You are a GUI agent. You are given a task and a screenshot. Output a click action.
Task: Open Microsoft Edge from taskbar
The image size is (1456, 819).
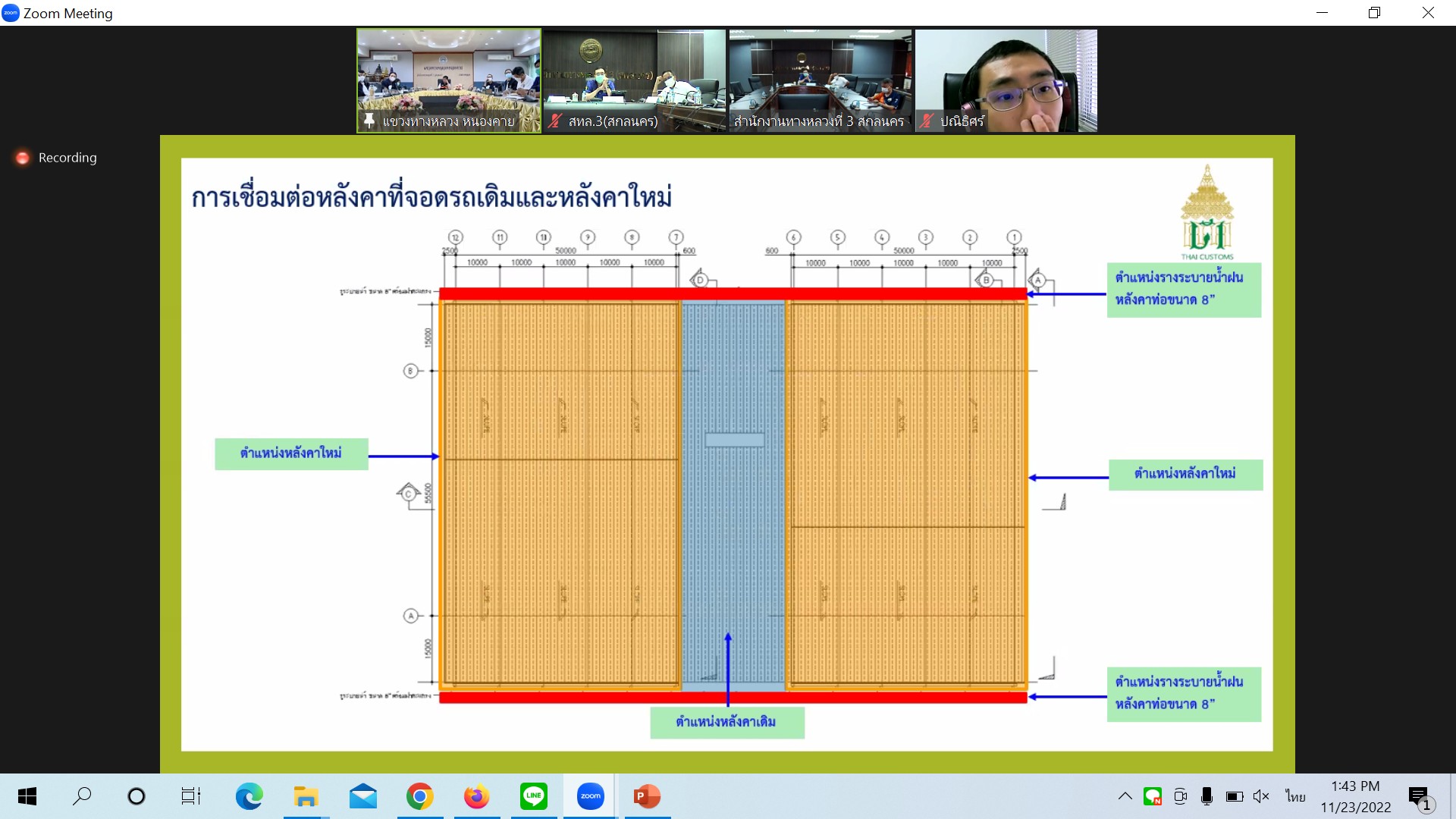point(249,796)
